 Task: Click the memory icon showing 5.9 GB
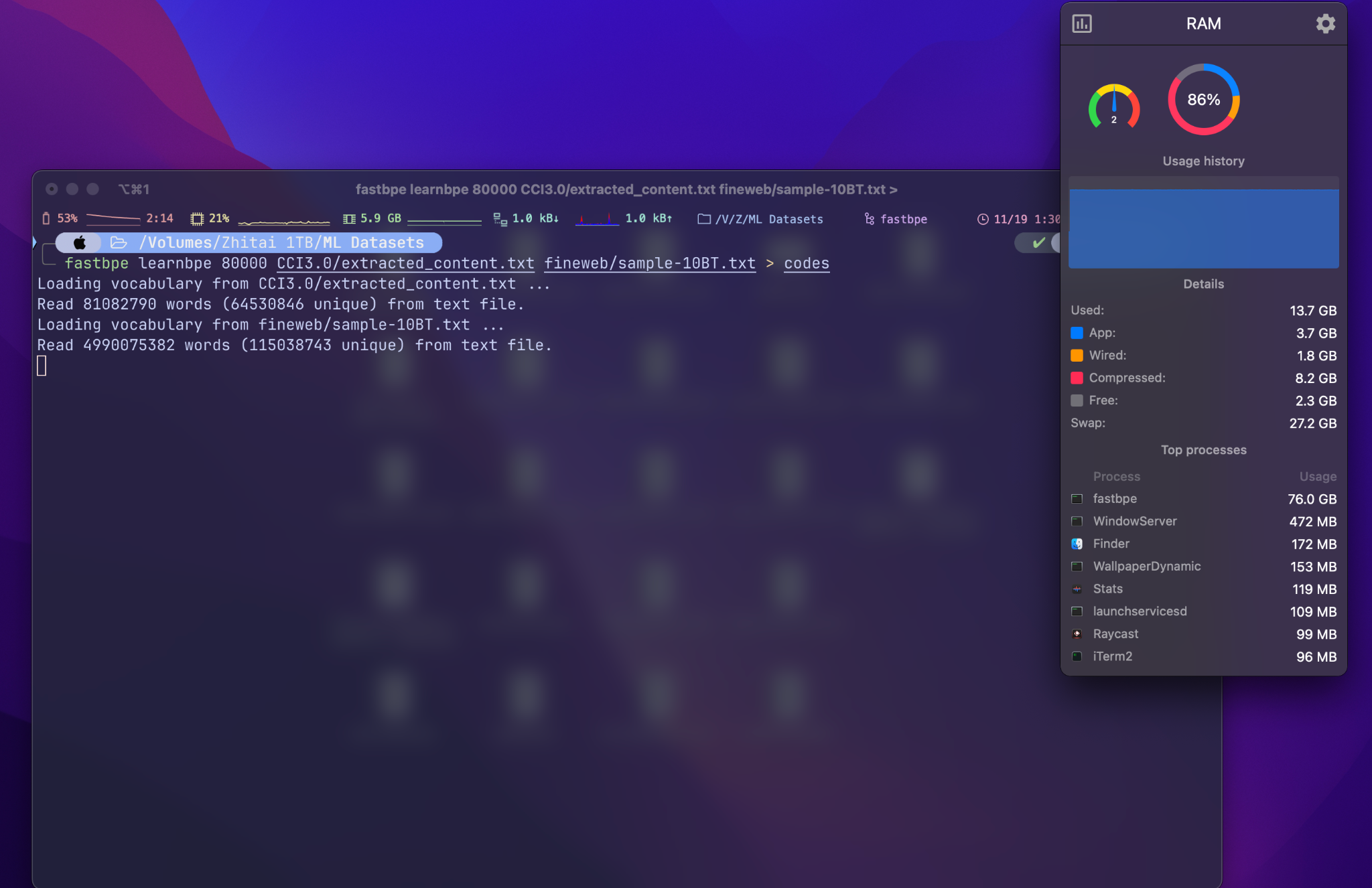(349, 218)
